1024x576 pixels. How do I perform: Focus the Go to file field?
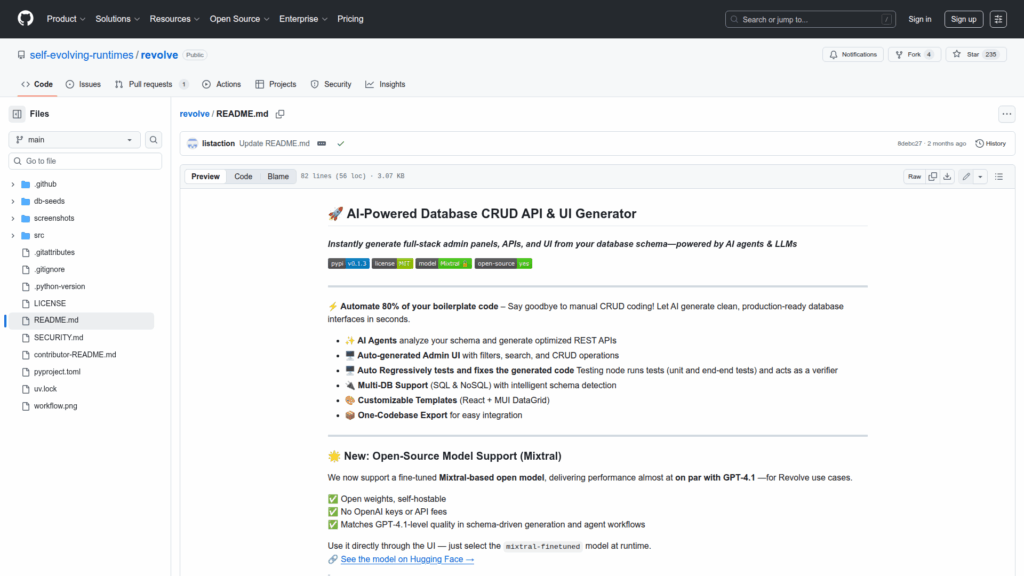pos(85,161)
